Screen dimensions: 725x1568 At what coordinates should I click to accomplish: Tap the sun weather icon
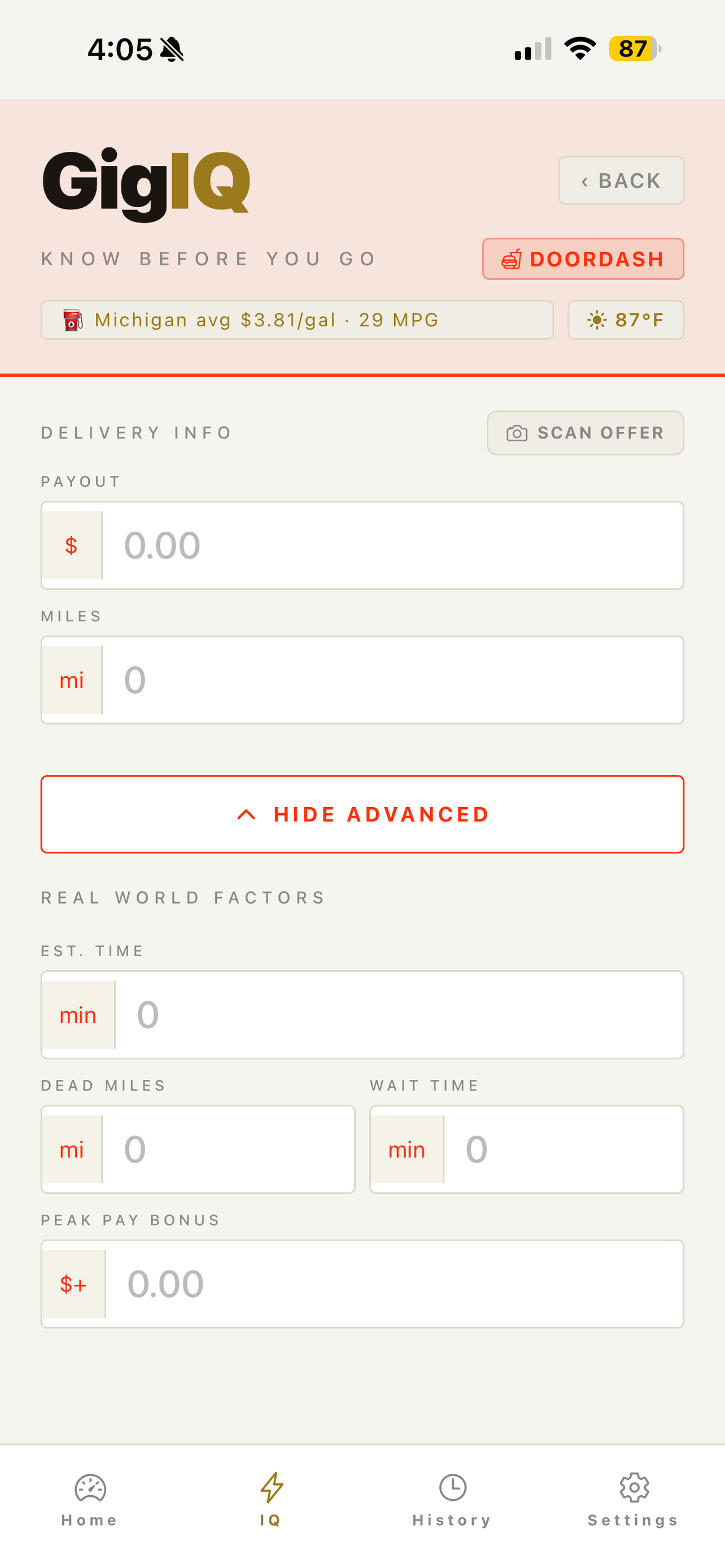click(x=597, y=320)
